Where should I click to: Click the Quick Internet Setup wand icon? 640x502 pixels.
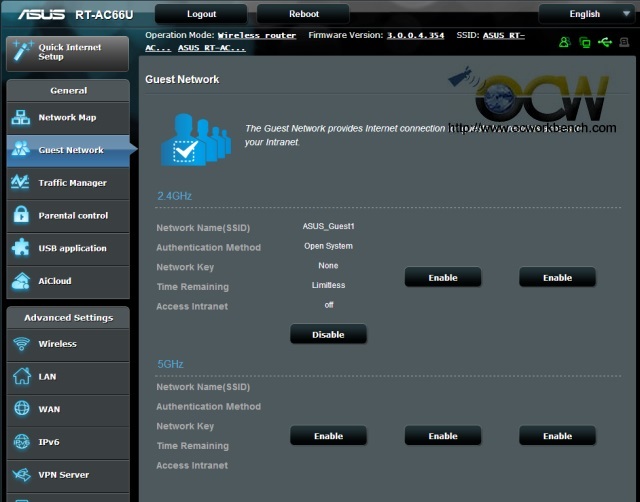22,50
